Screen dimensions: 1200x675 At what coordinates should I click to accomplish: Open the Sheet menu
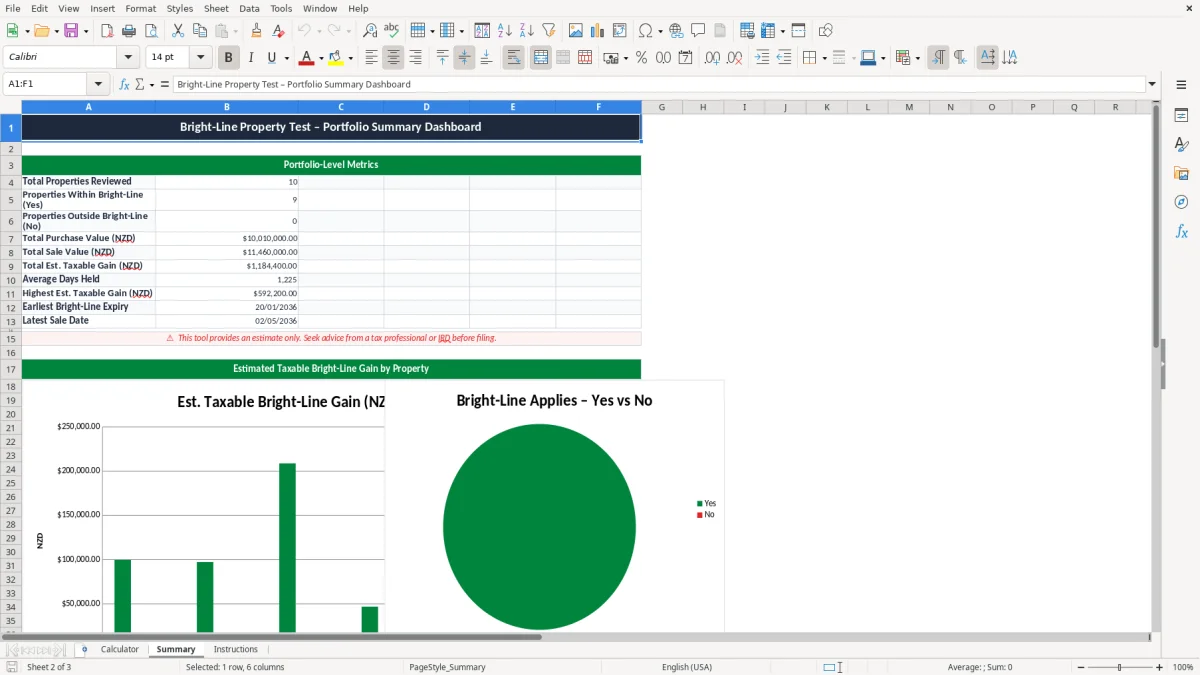pos(216,8)
